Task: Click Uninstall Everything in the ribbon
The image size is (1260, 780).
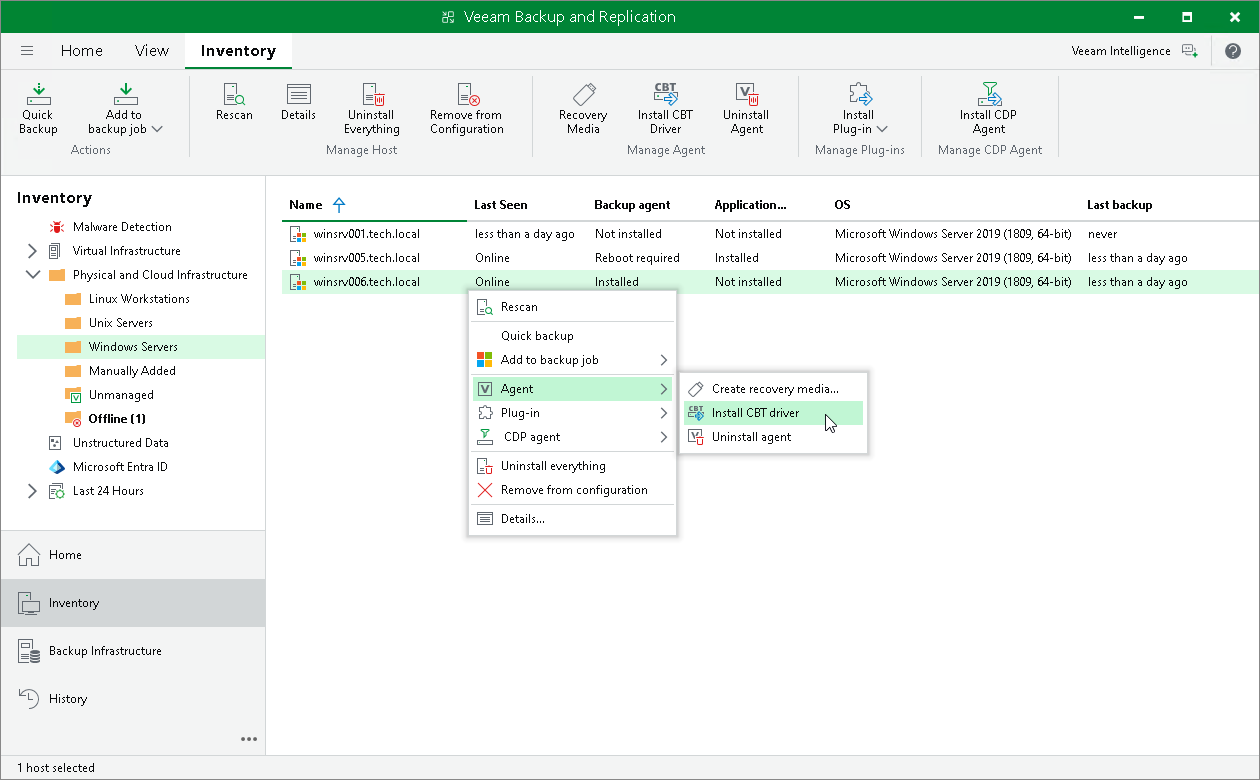Action: tap(372, 108)
